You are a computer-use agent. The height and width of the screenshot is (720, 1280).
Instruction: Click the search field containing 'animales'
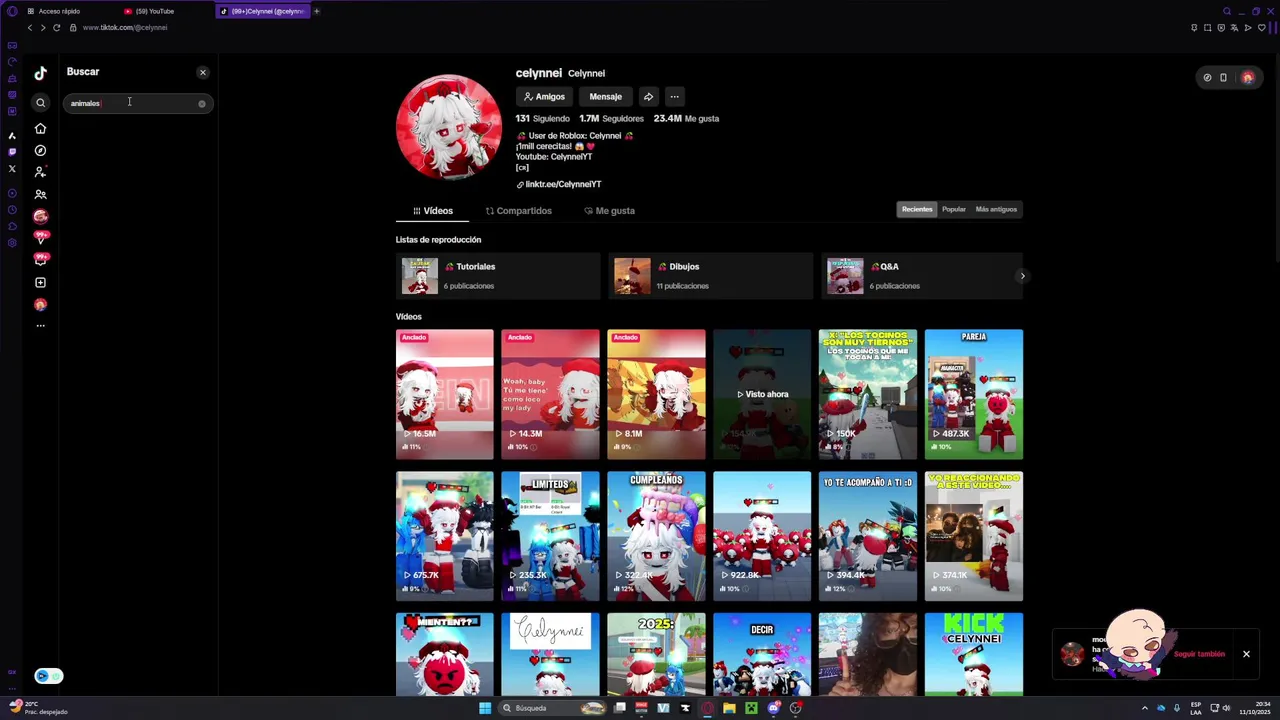click(138, 103)
